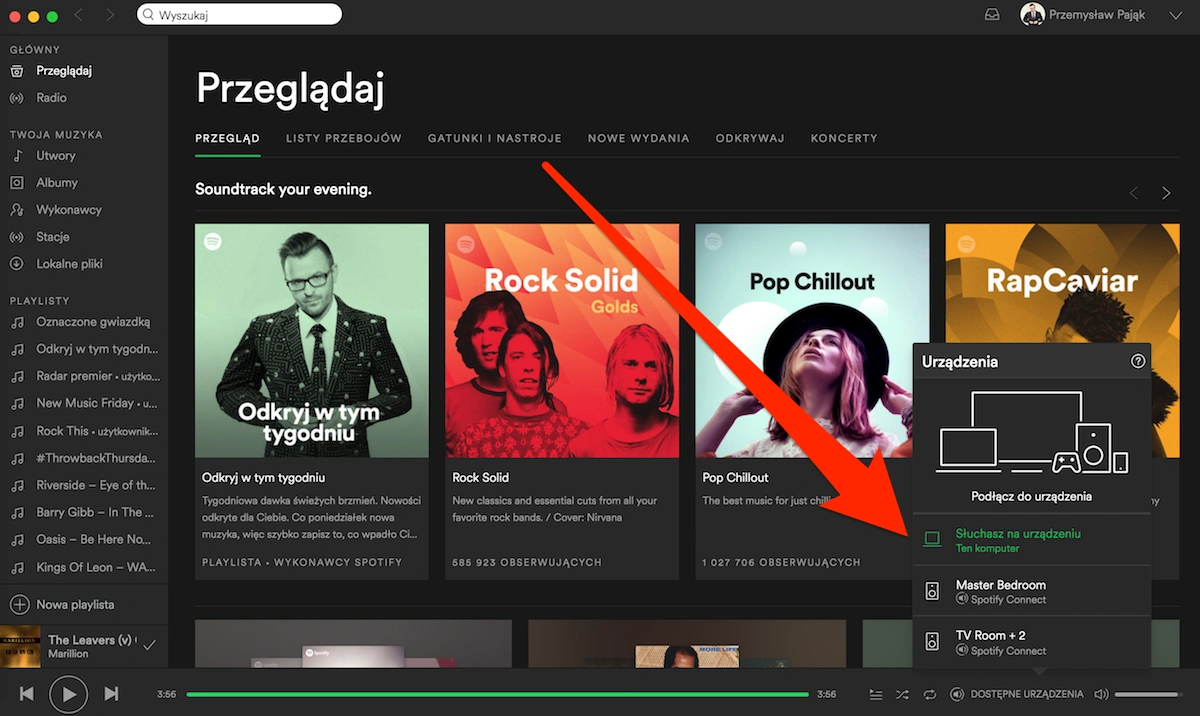The height and width of the screenshot is (716, 1200).
Task: Toggle repeat playback
Action: 929,694
